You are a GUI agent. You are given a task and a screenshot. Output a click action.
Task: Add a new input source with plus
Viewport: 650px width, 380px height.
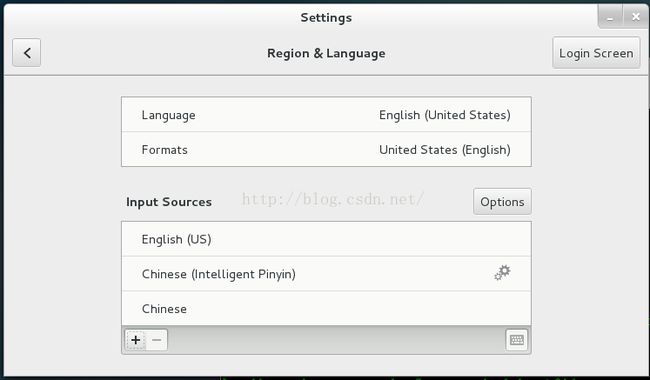tap(136, 340)
